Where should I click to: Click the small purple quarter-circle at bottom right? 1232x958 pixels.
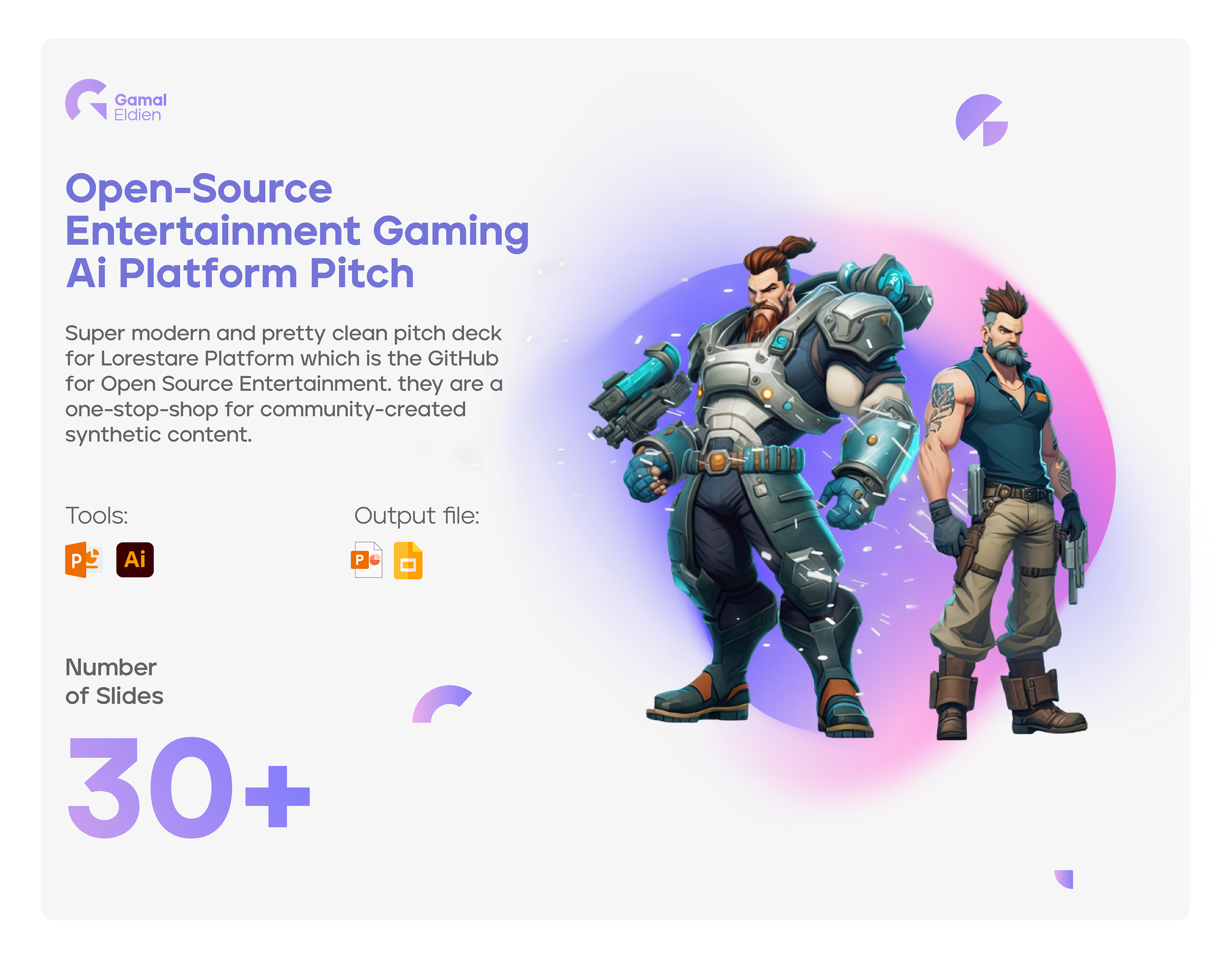[x=1064, y=879]
